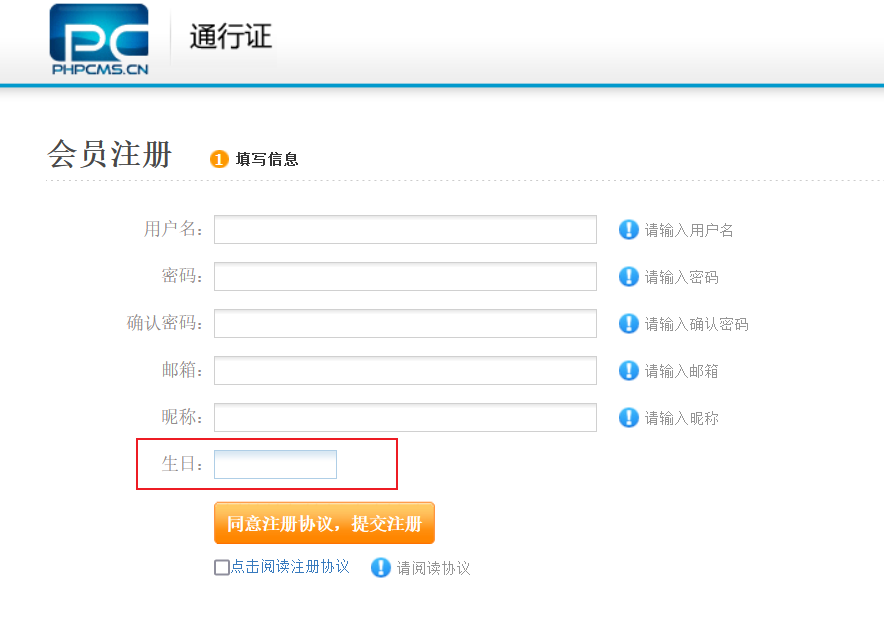The width and height of the screenshot is (884, 619).
Task: Select the 确认密码 text box
Action: pyautogui.click(x=405, y=323)
